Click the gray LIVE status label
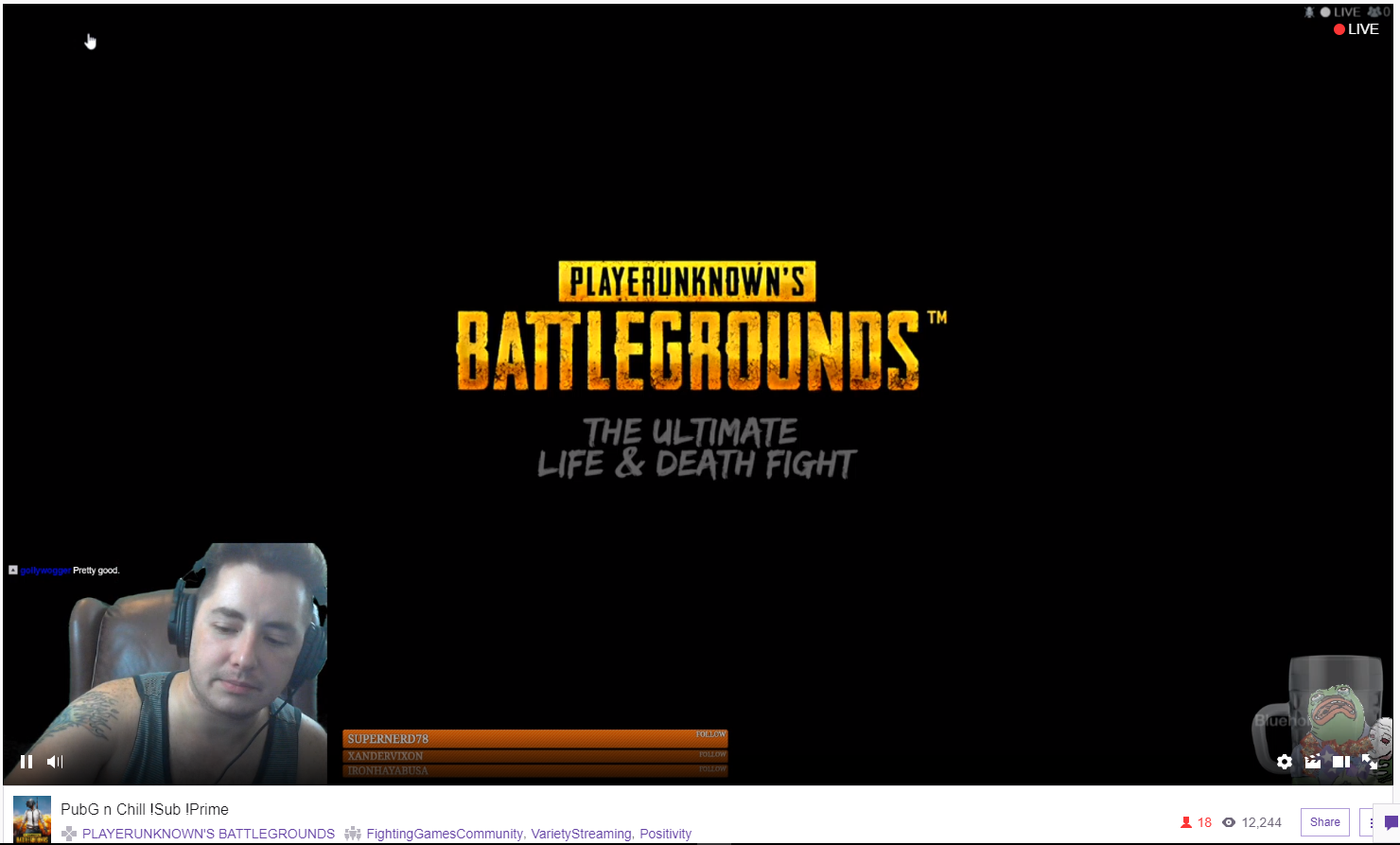Screen dimensions: 1400x845 coord(1340,12)
